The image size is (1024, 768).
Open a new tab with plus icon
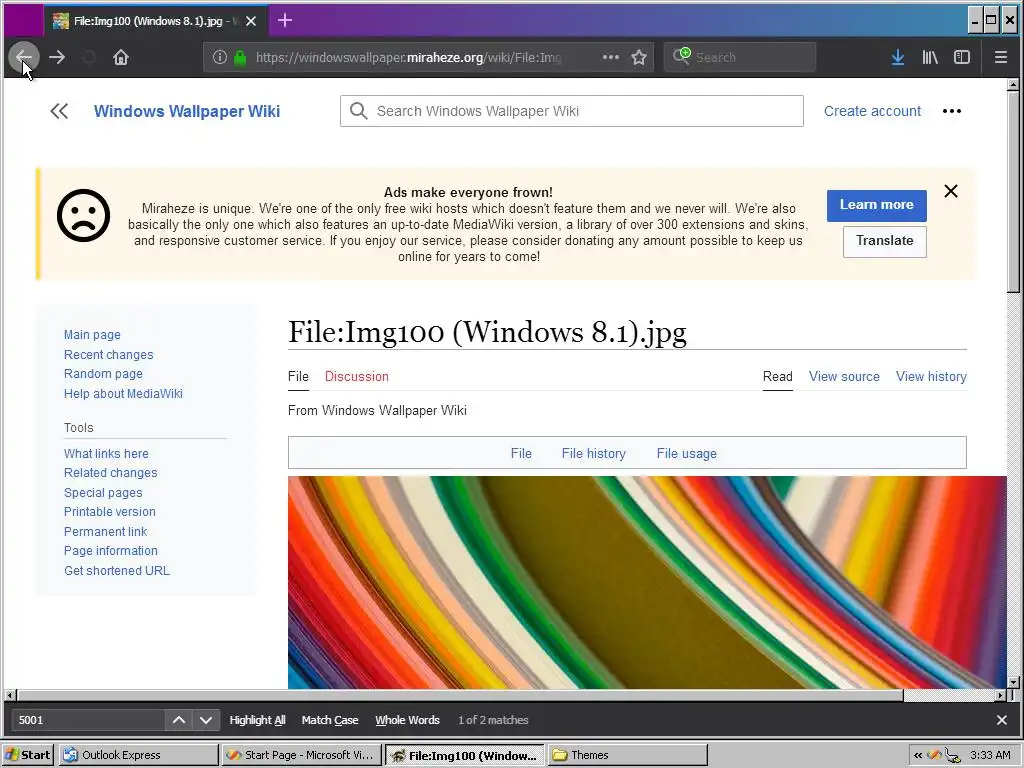tap(285, 20)
